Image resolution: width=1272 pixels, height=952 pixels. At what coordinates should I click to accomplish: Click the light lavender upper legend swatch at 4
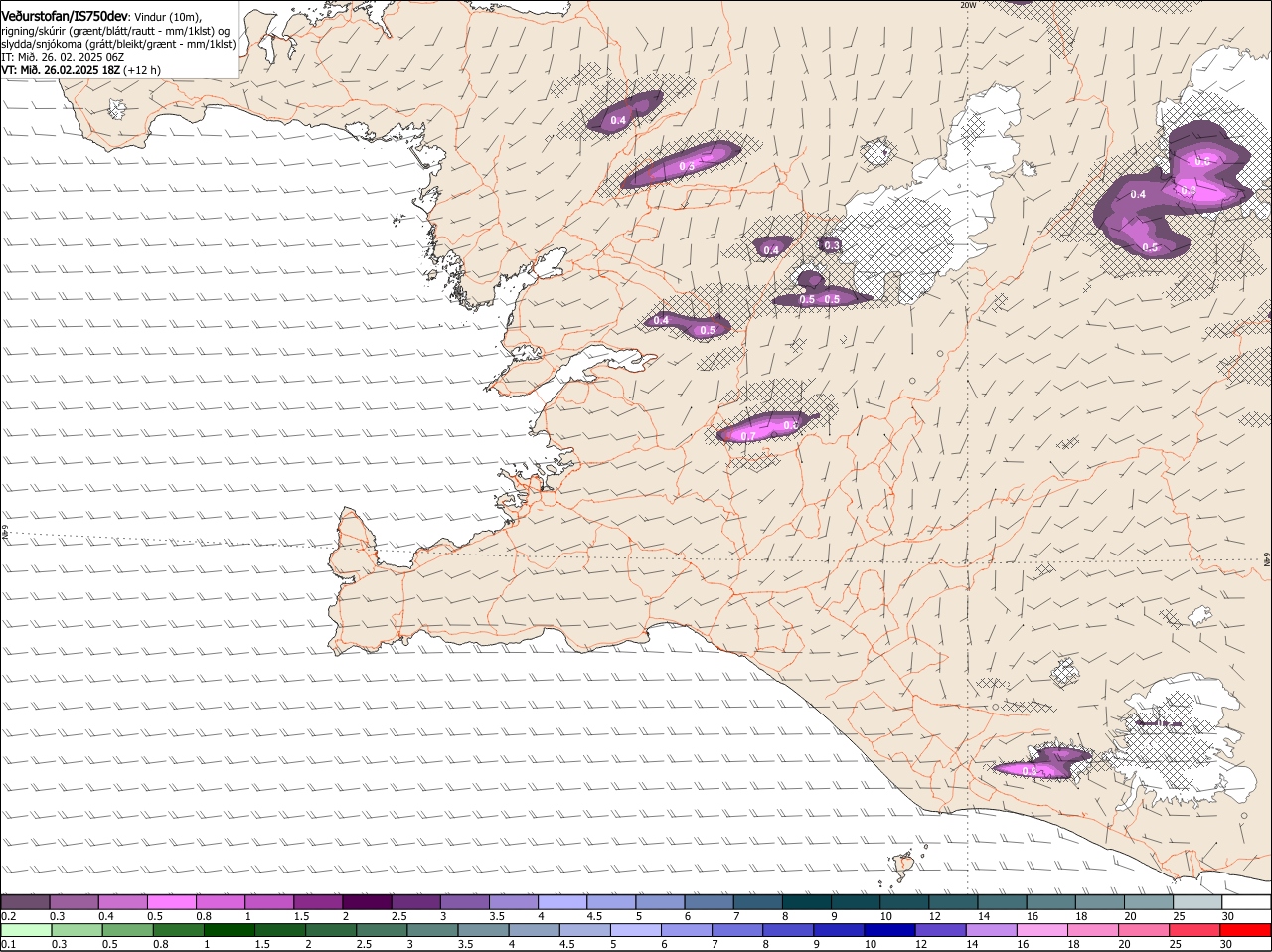(563, 901)
